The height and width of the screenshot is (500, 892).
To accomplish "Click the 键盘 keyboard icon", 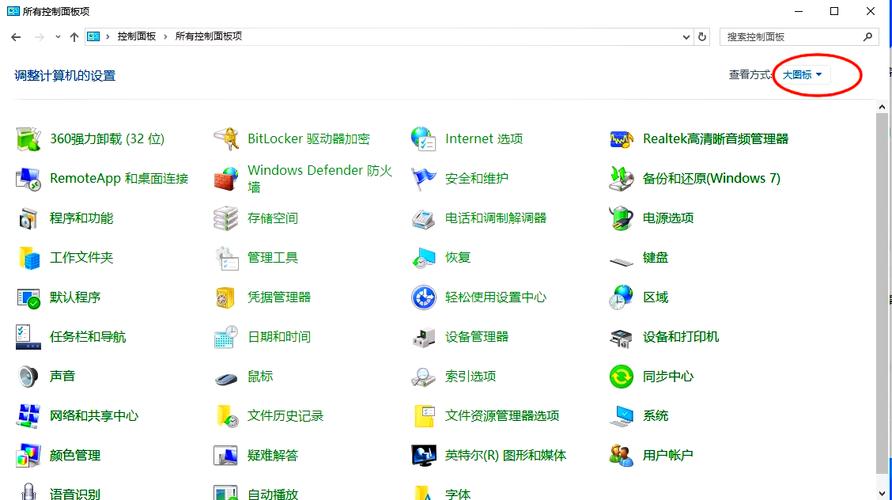I will 621,261.
